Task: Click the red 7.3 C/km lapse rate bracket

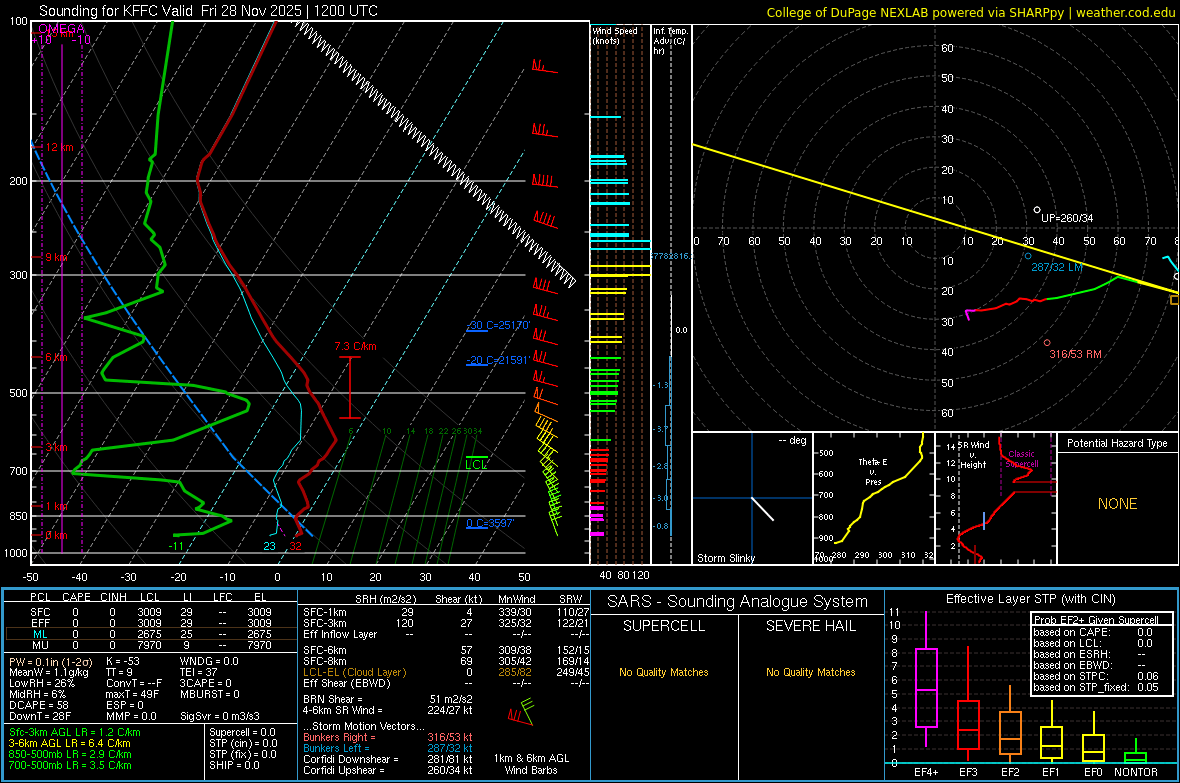Action: pos(349,388)
